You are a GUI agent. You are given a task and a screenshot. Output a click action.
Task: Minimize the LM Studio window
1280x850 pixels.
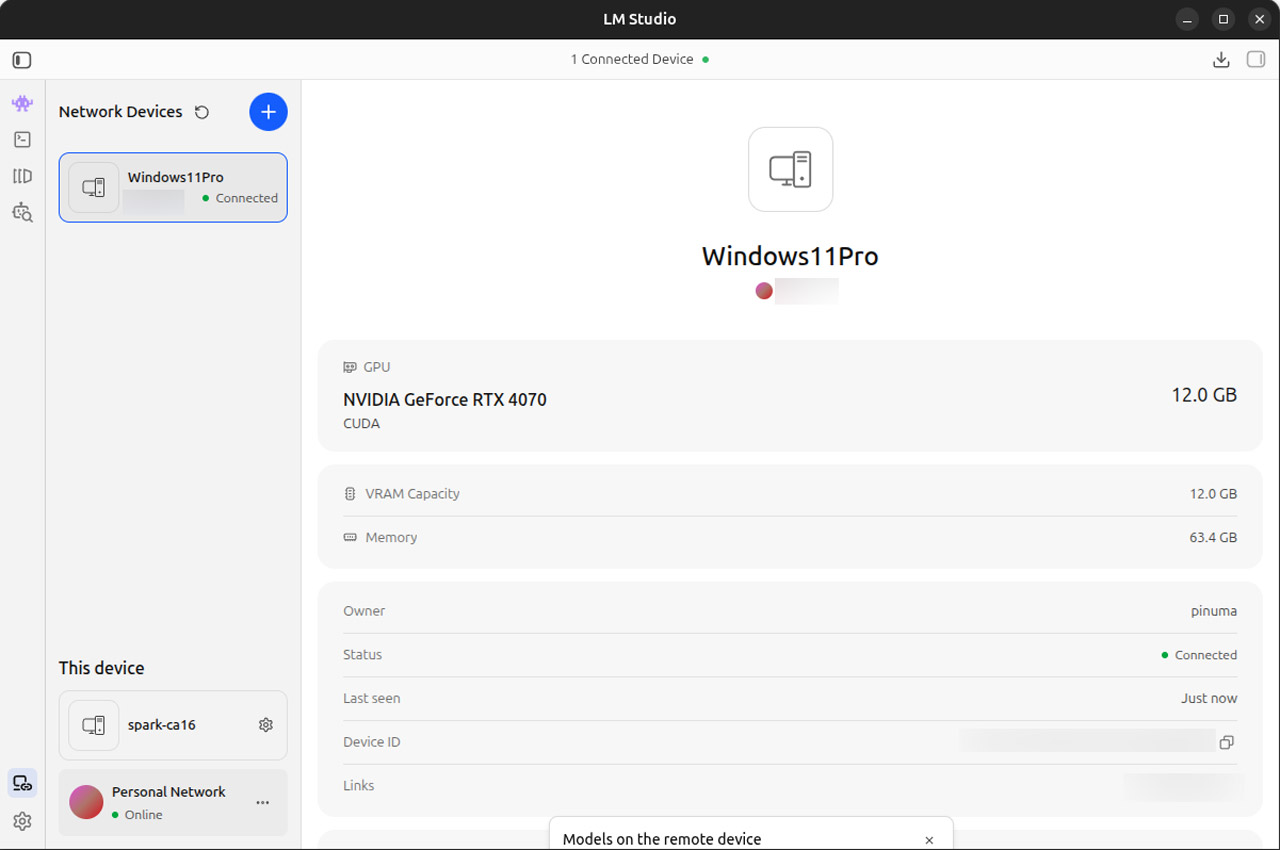click(1187, 19)
